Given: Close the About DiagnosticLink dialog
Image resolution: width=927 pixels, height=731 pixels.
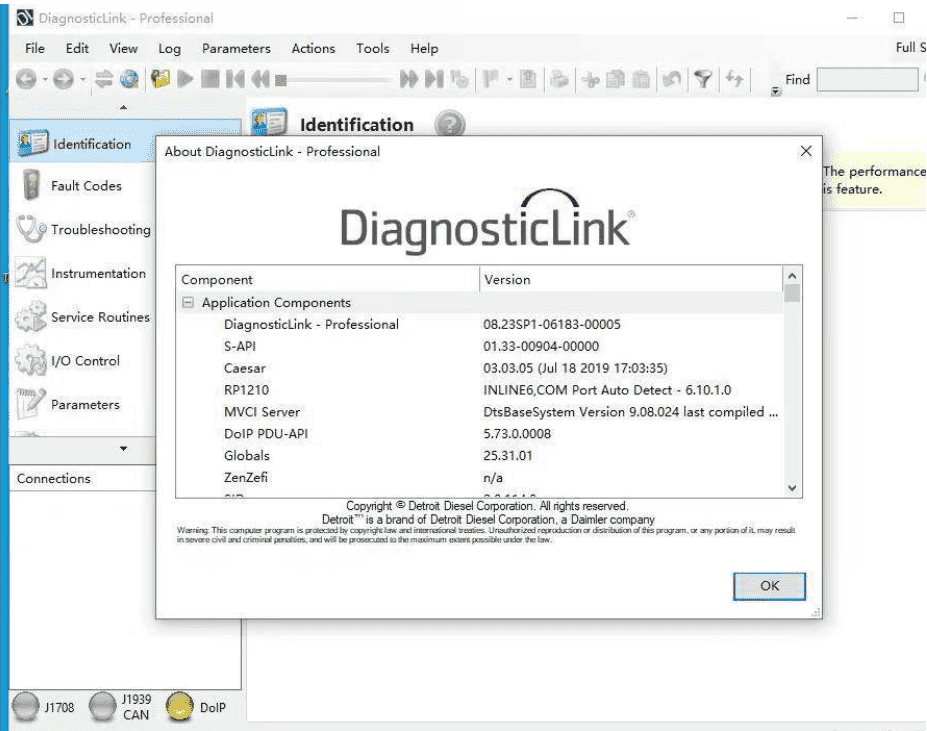Looking at the screenshot, I should [806, 151].
